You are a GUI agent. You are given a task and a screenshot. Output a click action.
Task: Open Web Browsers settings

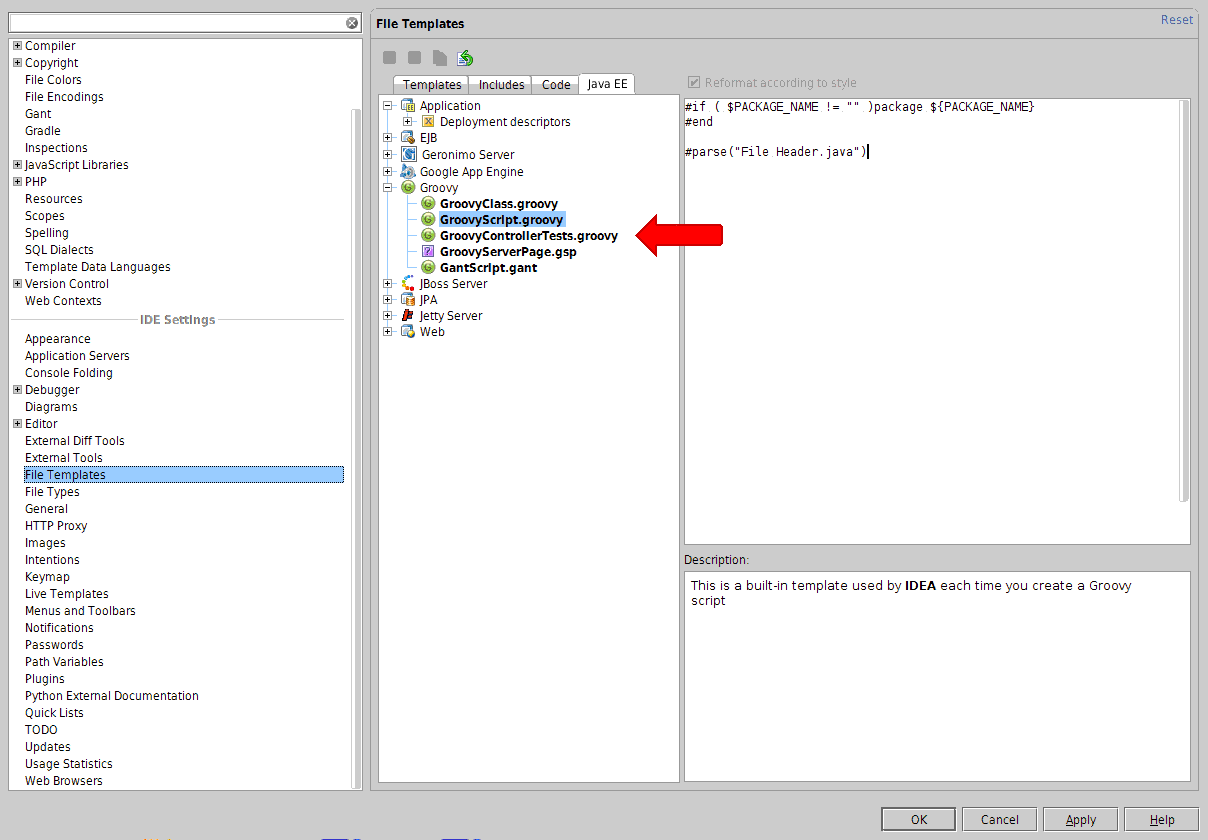point(64,781)
